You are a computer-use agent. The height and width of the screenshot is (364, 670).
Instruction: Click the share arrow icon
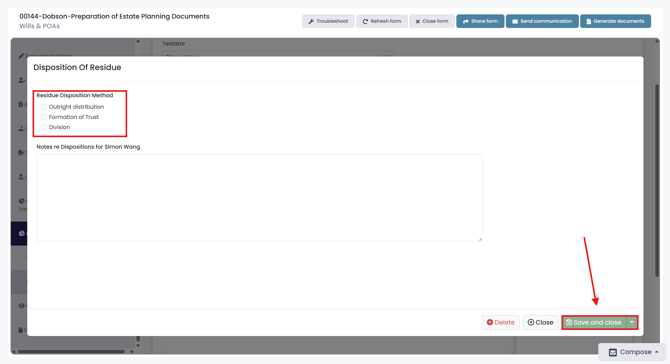pyautogui.click(x=466, y=21)
